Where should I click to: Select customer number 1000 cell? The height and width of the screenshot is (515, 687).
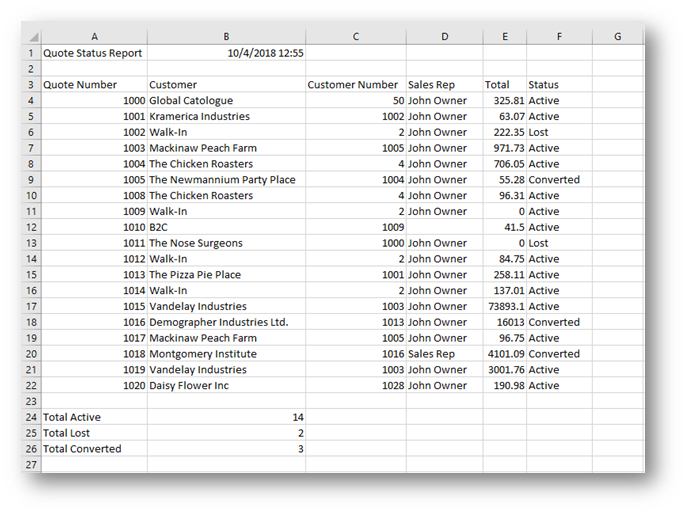coord(356,243)
